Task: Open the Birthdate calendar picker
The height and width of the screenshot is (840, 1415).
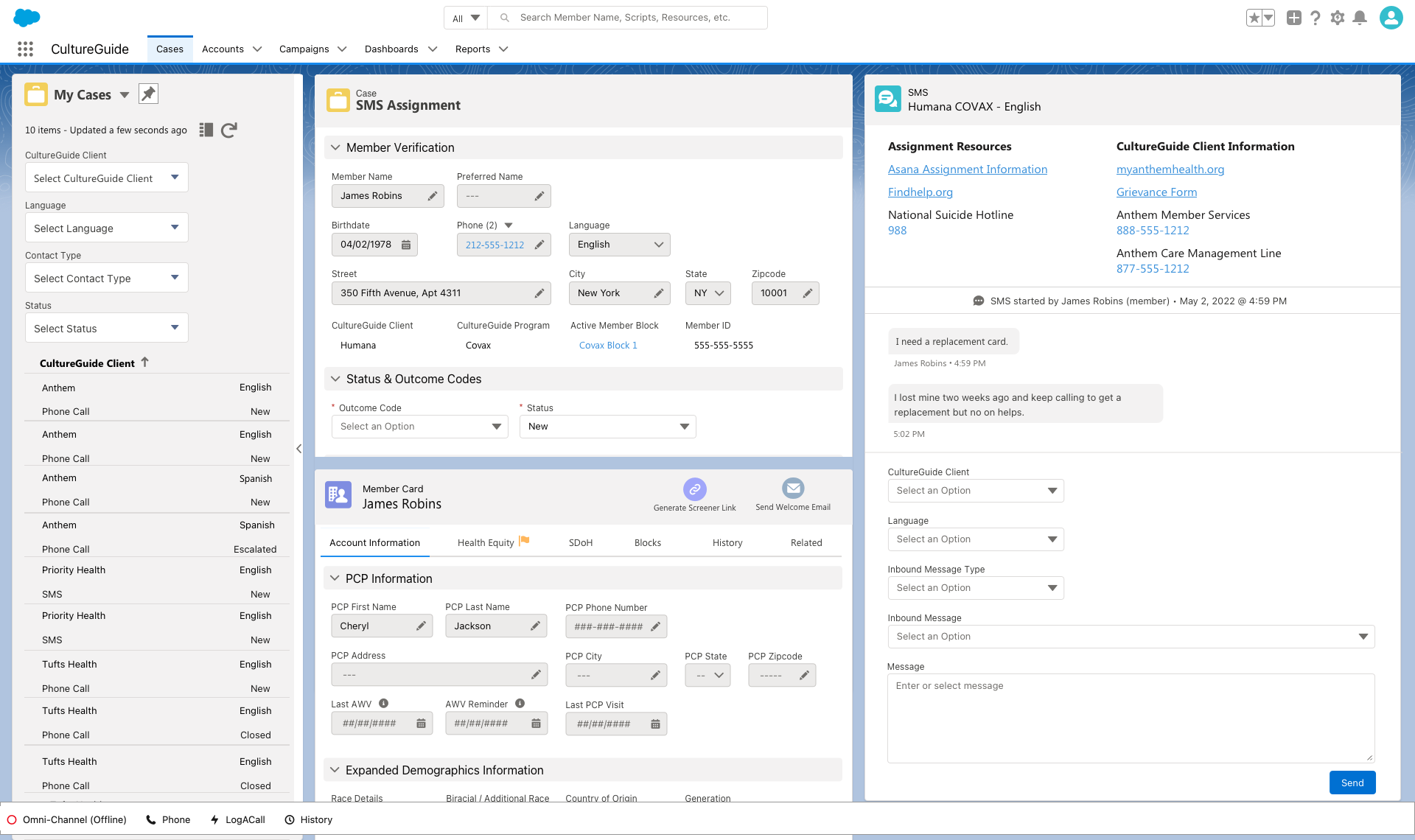Action: coord(406,245)
